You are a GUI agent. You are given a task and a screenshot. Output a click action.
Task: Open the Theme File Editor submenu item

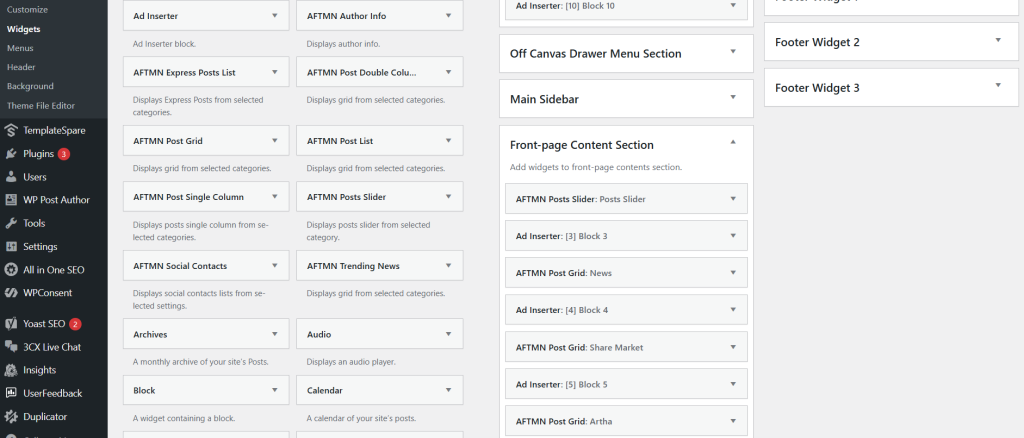click(41, 105)
